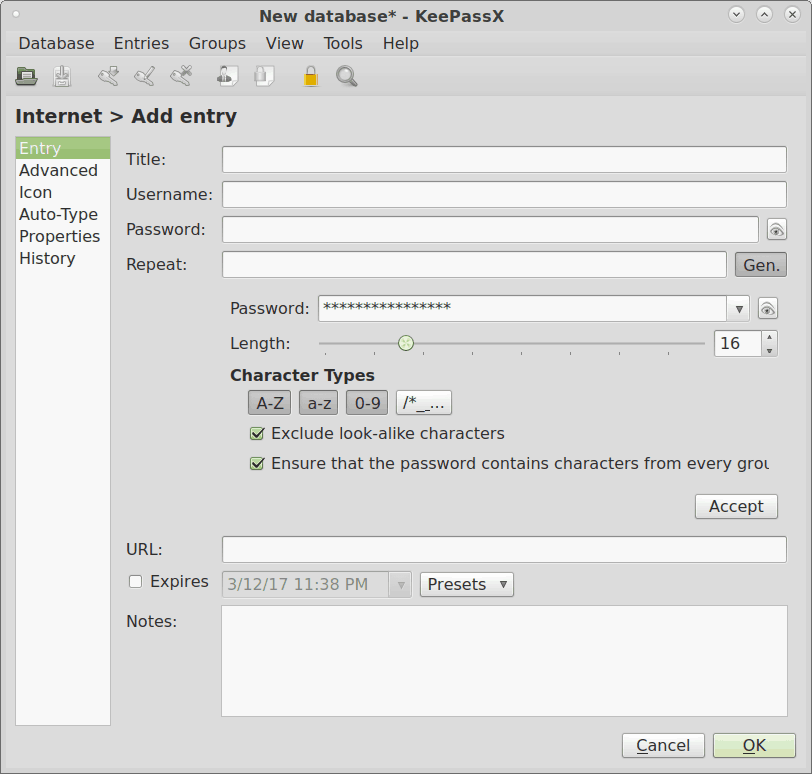Screen dimensions: 812x774
Task: Open the Entries menu
Action: point(141,43)
